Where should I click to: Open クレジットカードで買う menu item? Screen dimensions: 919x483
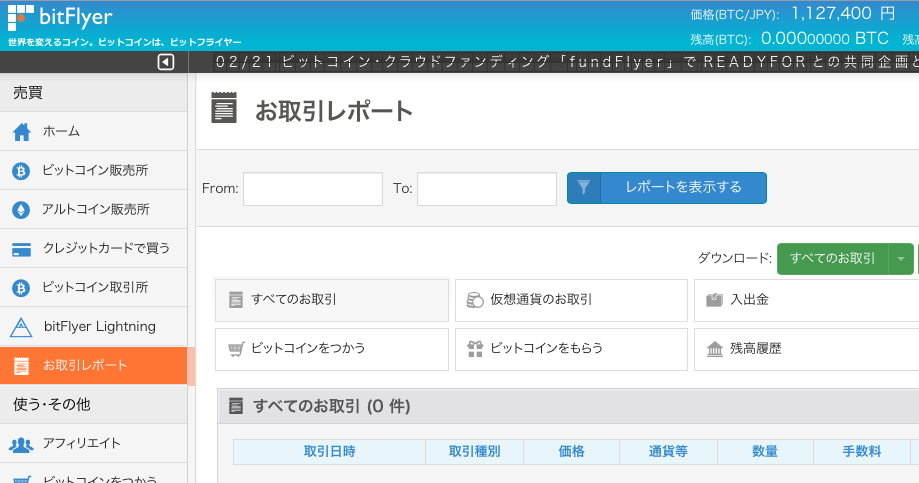[94, 249]
